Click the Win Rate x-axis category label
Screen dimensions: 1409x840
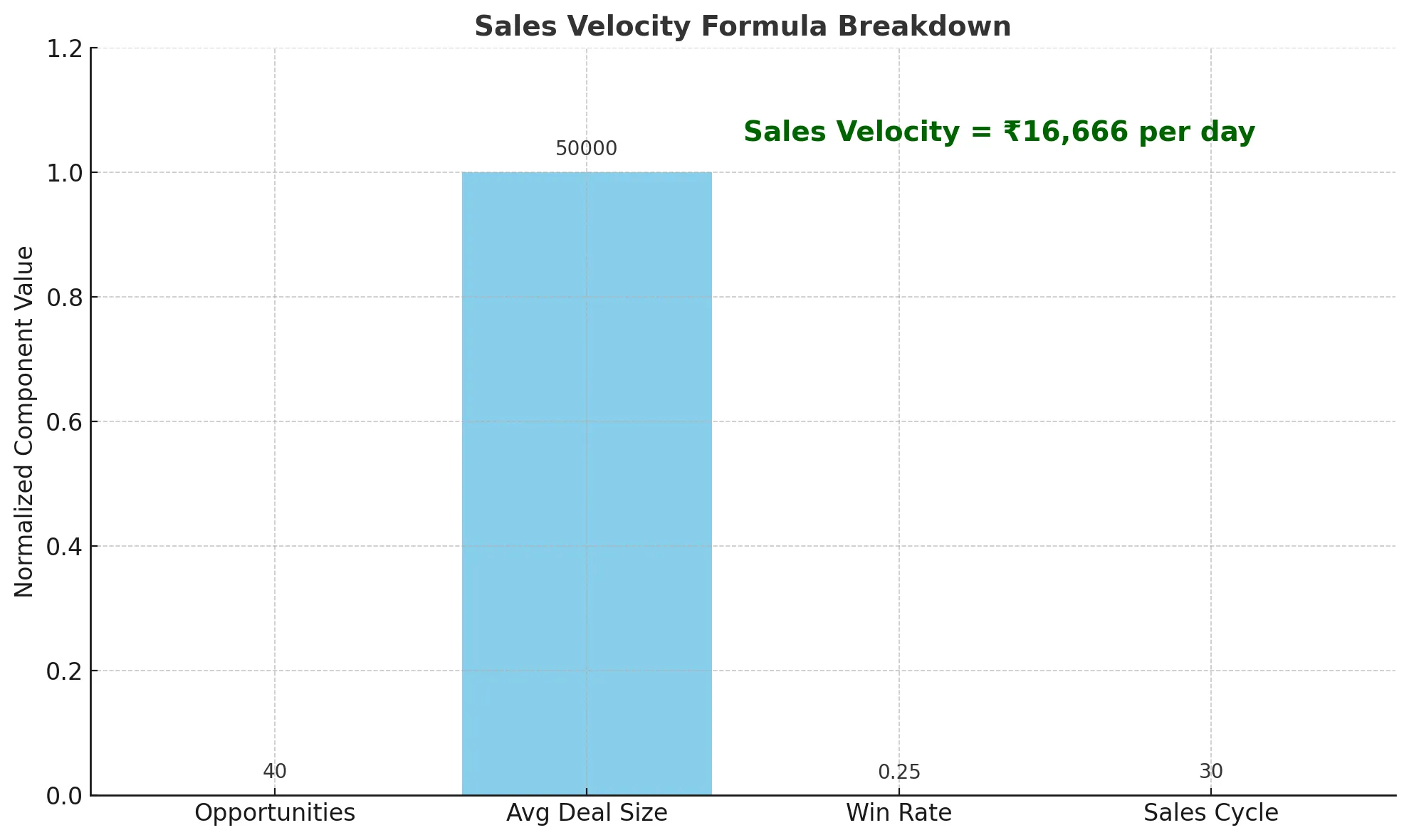(x=899, y=813)
